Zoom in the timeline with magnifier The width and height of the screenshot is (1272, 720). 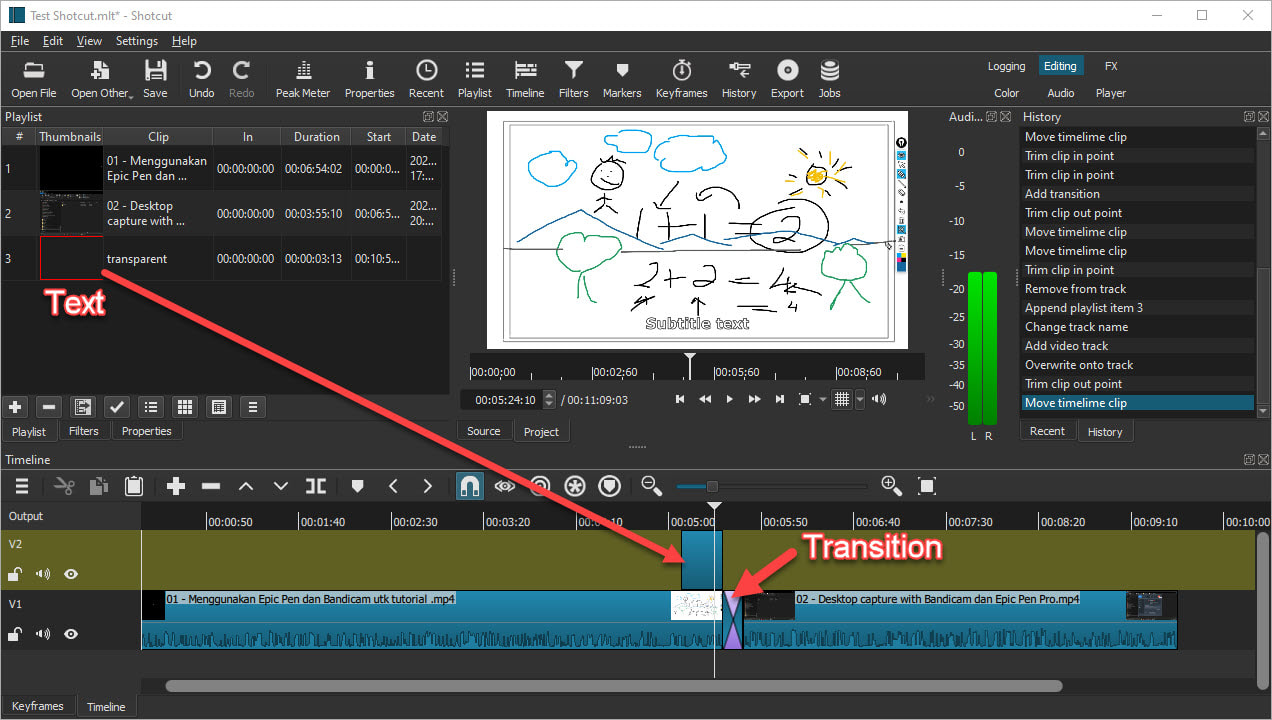(892, 486)
